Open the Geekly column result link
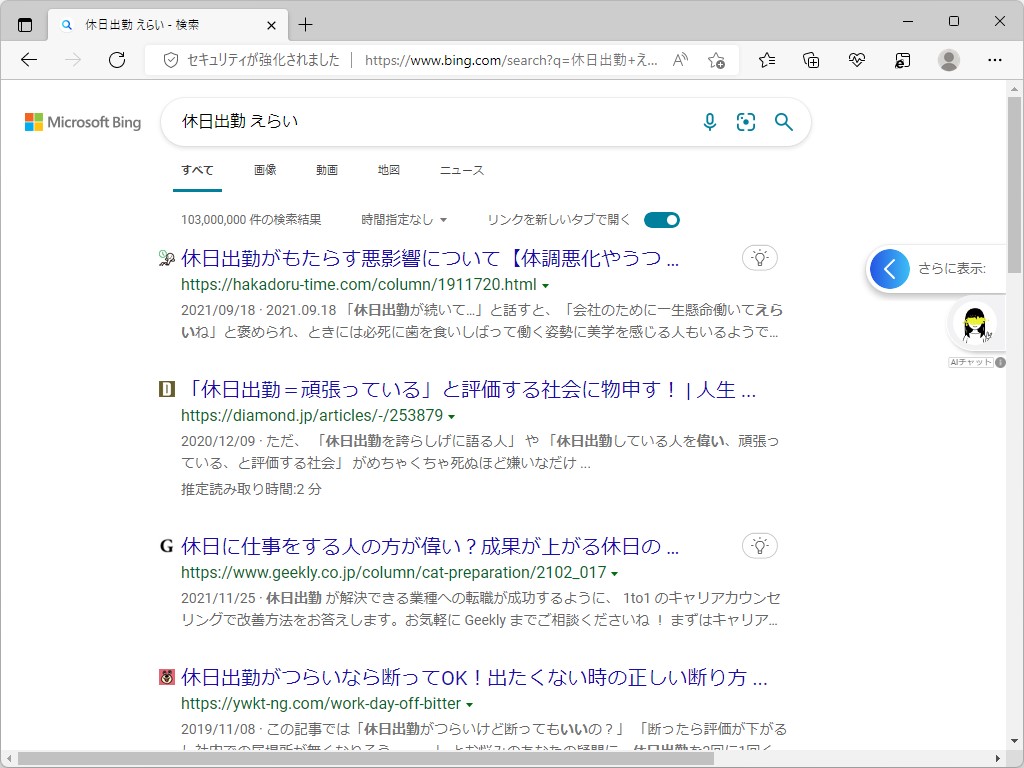This screenshot has width=1024, height=768. point(430,546)
